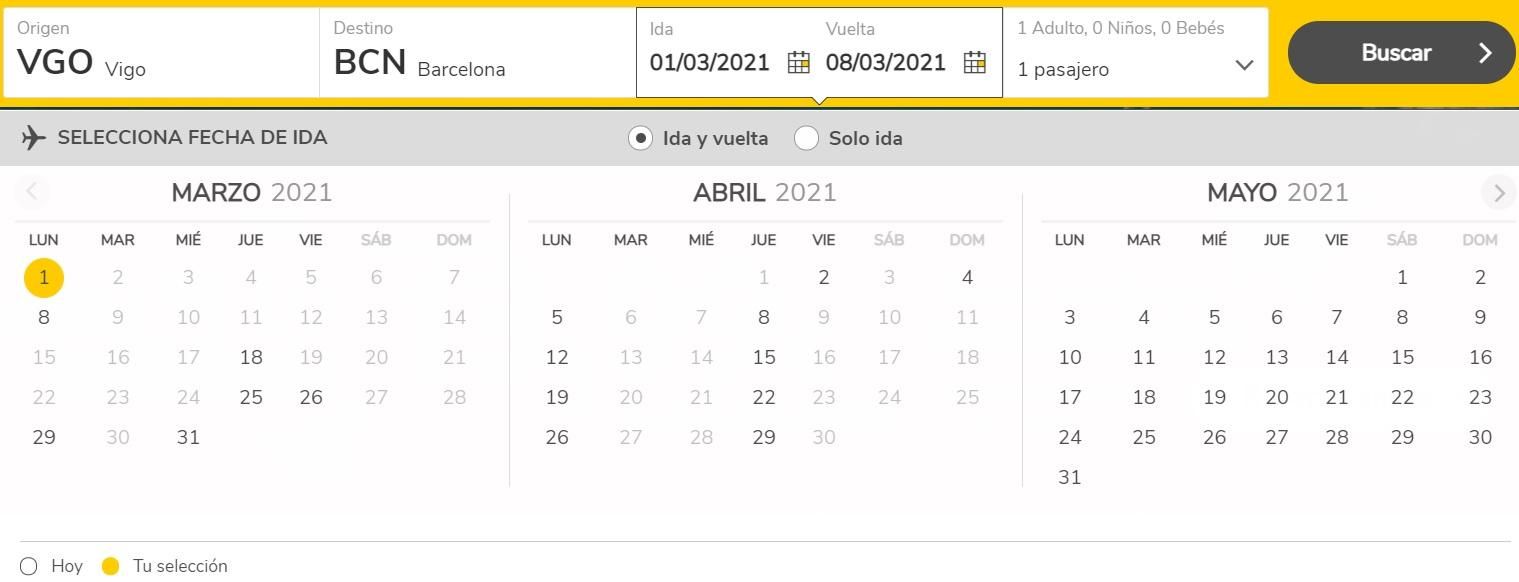Click the arrow icon on Buscar button
This screenshot has width=1519, height=582.
click(1485, 53)
